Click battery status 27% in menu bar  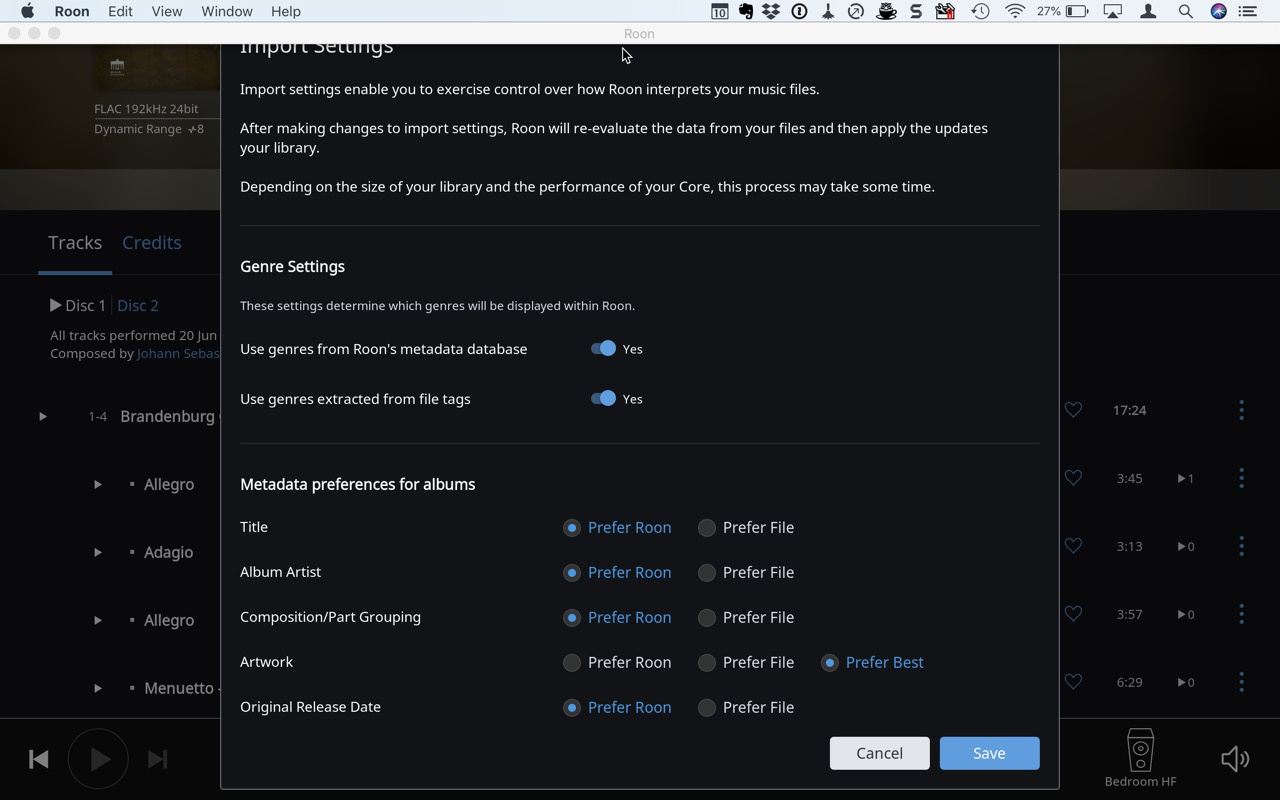[x=1062, y=12]
